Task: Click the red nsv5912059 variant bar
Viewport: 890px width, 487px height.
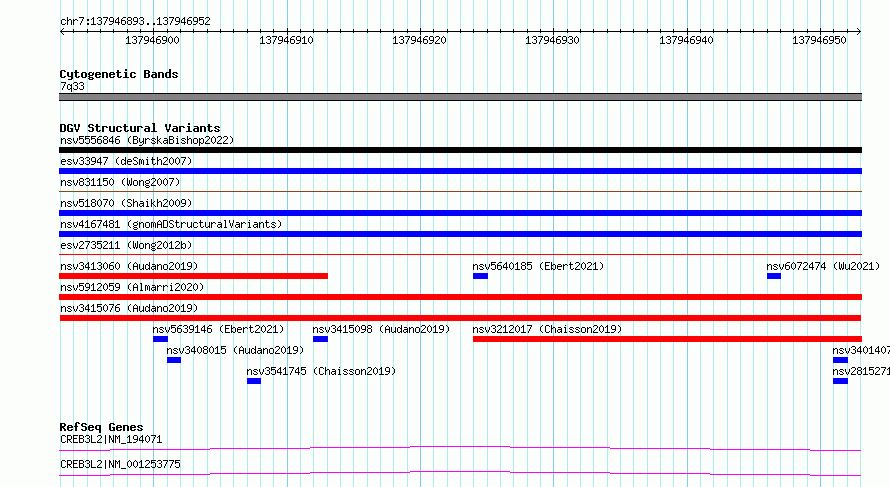Action: pyautogui.click(x=460, y=297)
